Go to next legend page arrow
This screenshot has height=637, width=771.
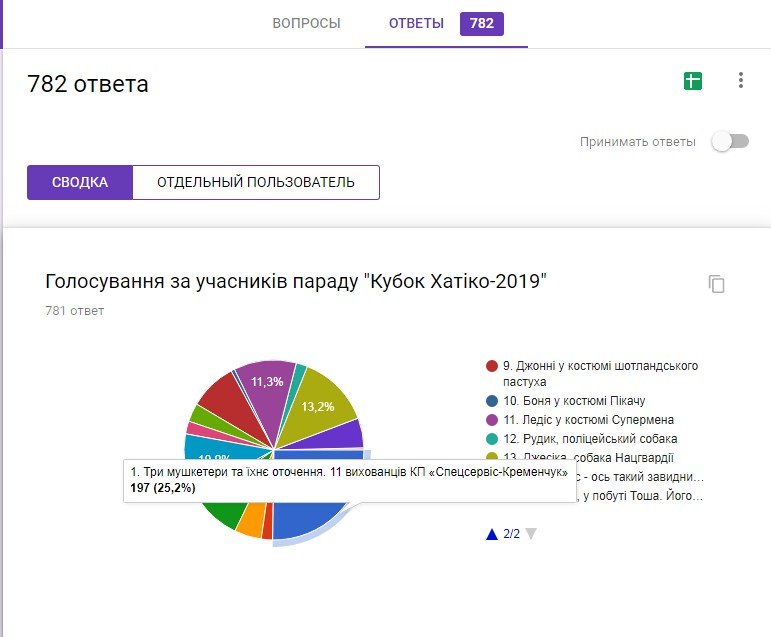pyautogui.click(x=531, y=534)
